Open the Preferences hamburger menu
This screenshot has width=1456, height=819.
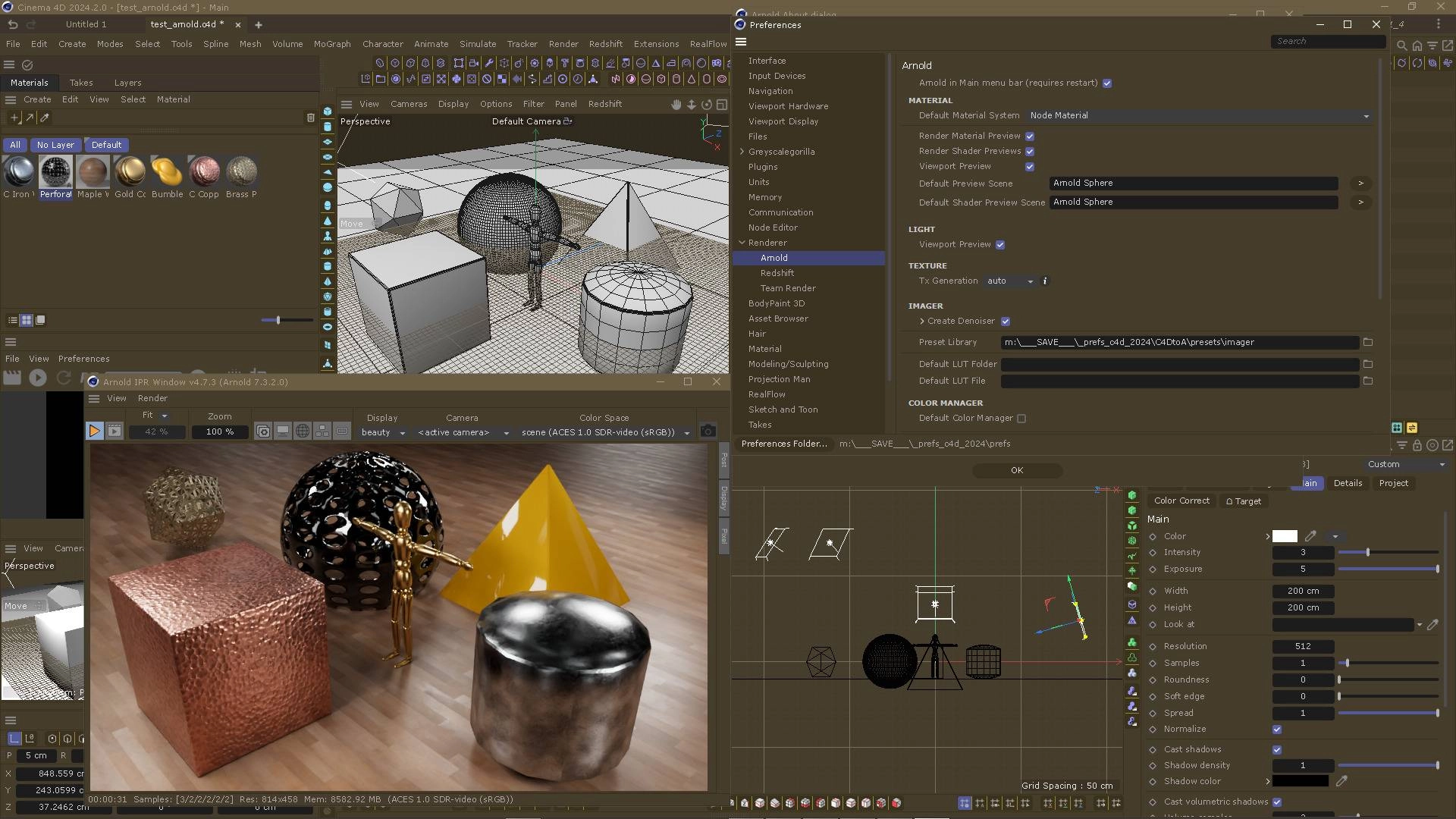click(x=741, y=42)
